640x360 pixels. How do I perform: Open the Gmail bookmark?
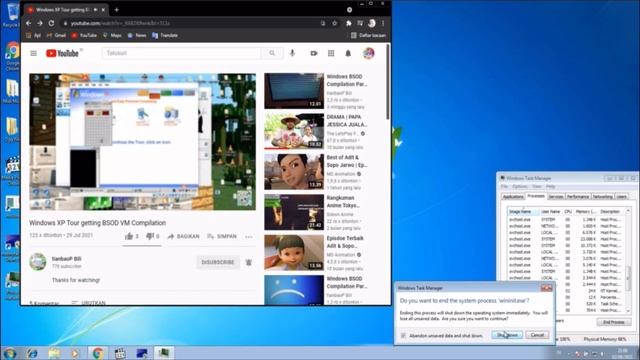(56, 36)
